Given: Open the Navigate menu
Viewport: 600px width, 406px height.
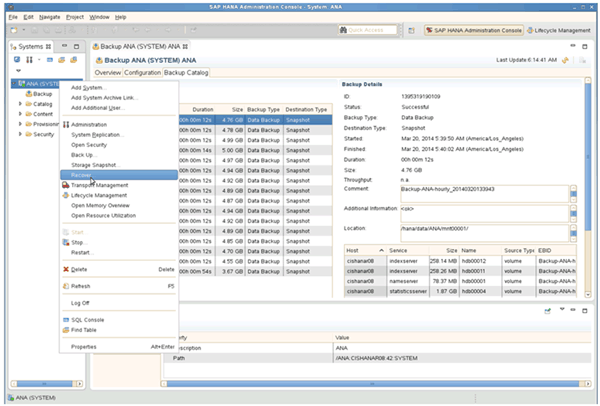Looking at the screenshot, I should (47, 17).
